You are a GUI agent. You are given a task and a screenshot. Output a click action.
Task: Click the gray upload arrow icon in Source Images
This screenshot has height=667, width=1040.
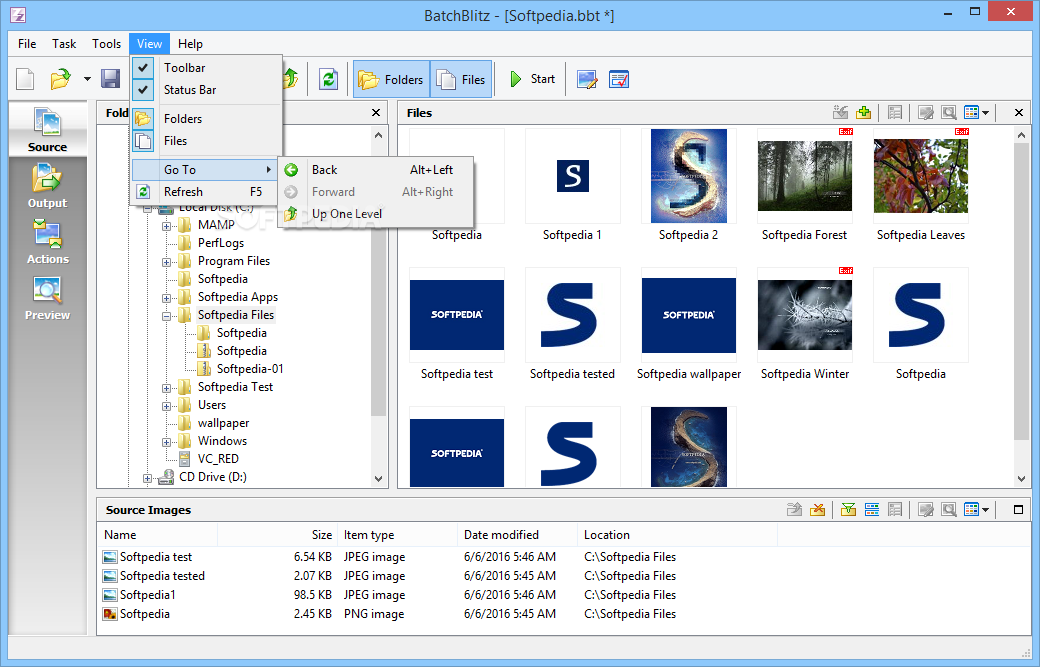795,510
